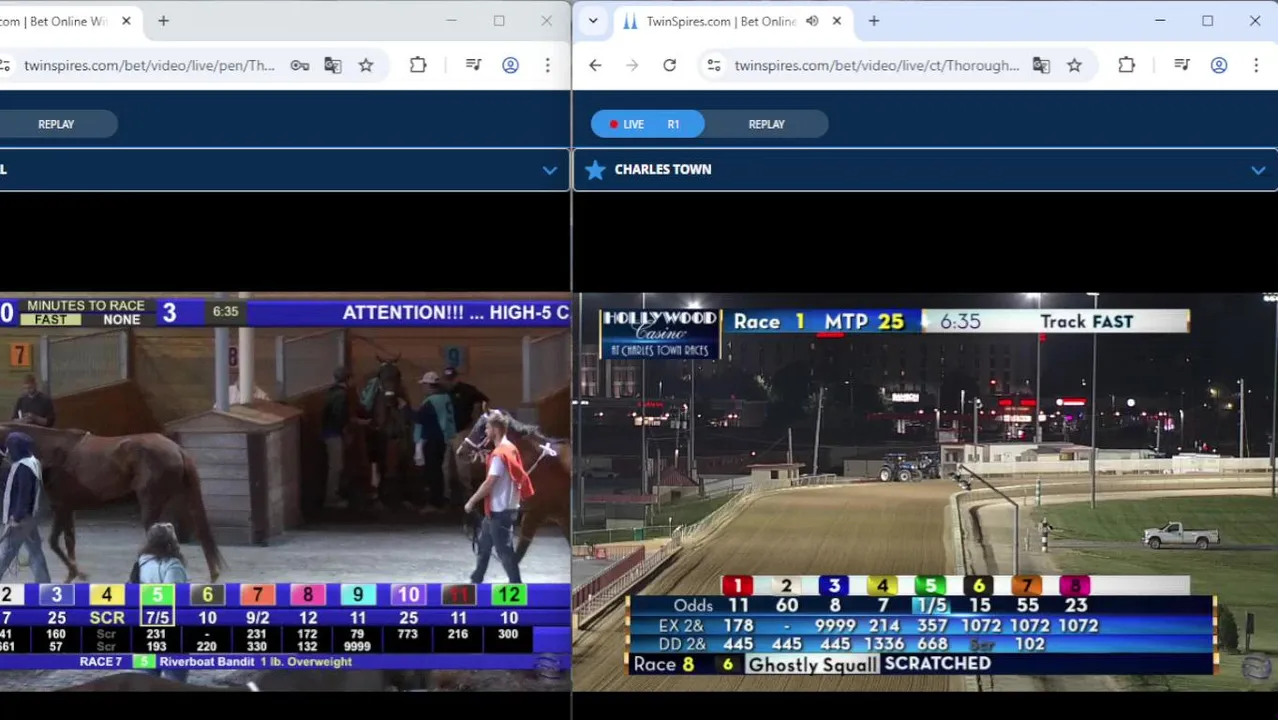Open Chrome three-dot menu in right window
The height and width of the screenshot is (720, 1278).
1256,66
